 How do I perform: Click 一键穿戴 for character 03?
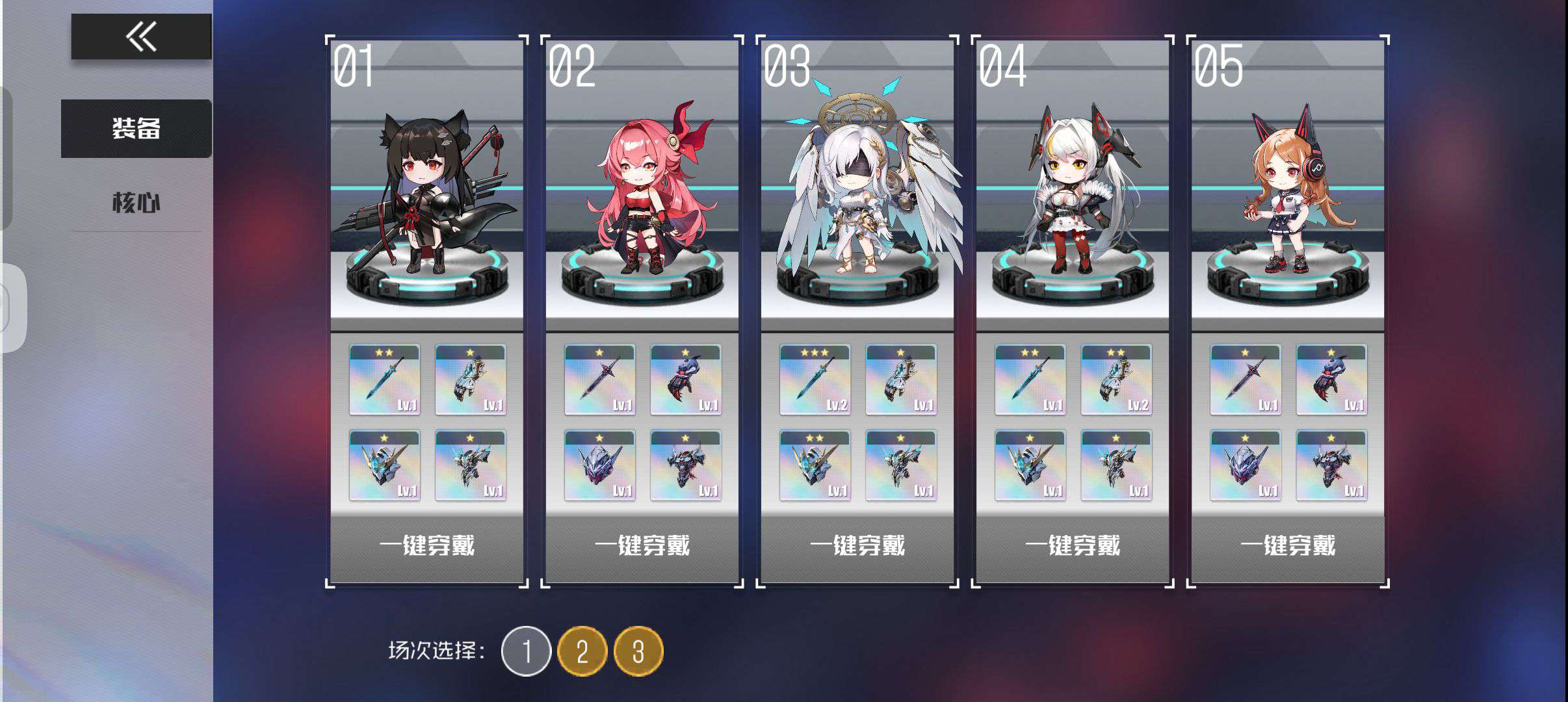(x=857, y=545)
